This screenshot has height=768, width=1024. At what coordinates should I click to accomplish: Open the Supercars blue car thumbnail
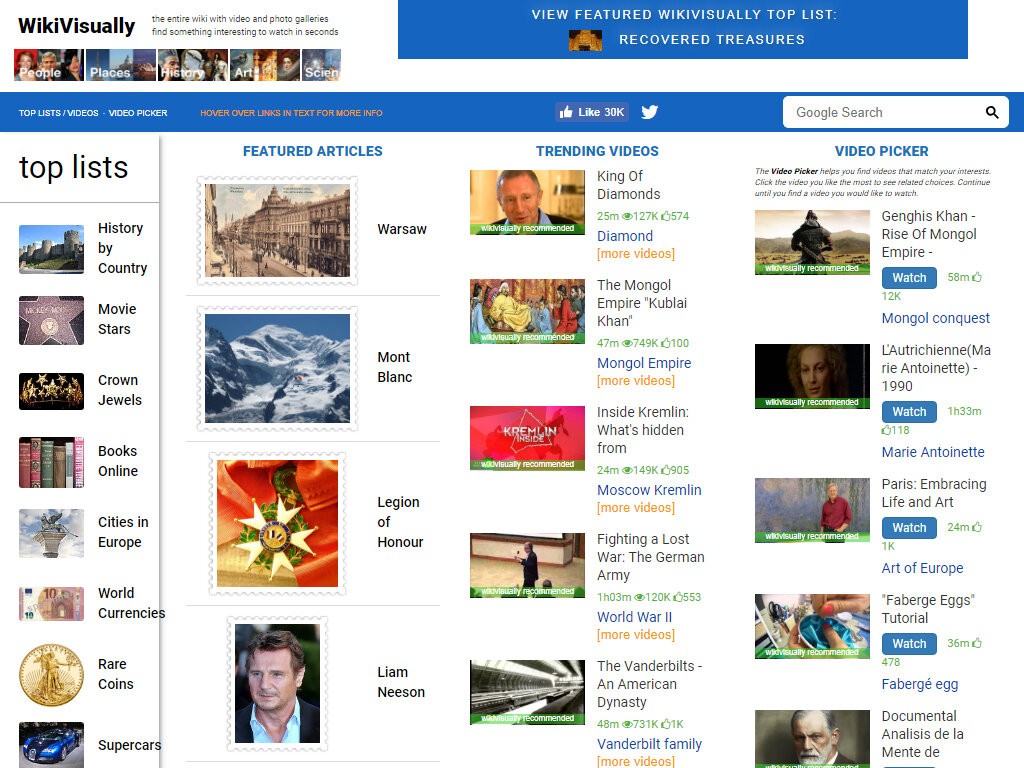tap(52, 744)
